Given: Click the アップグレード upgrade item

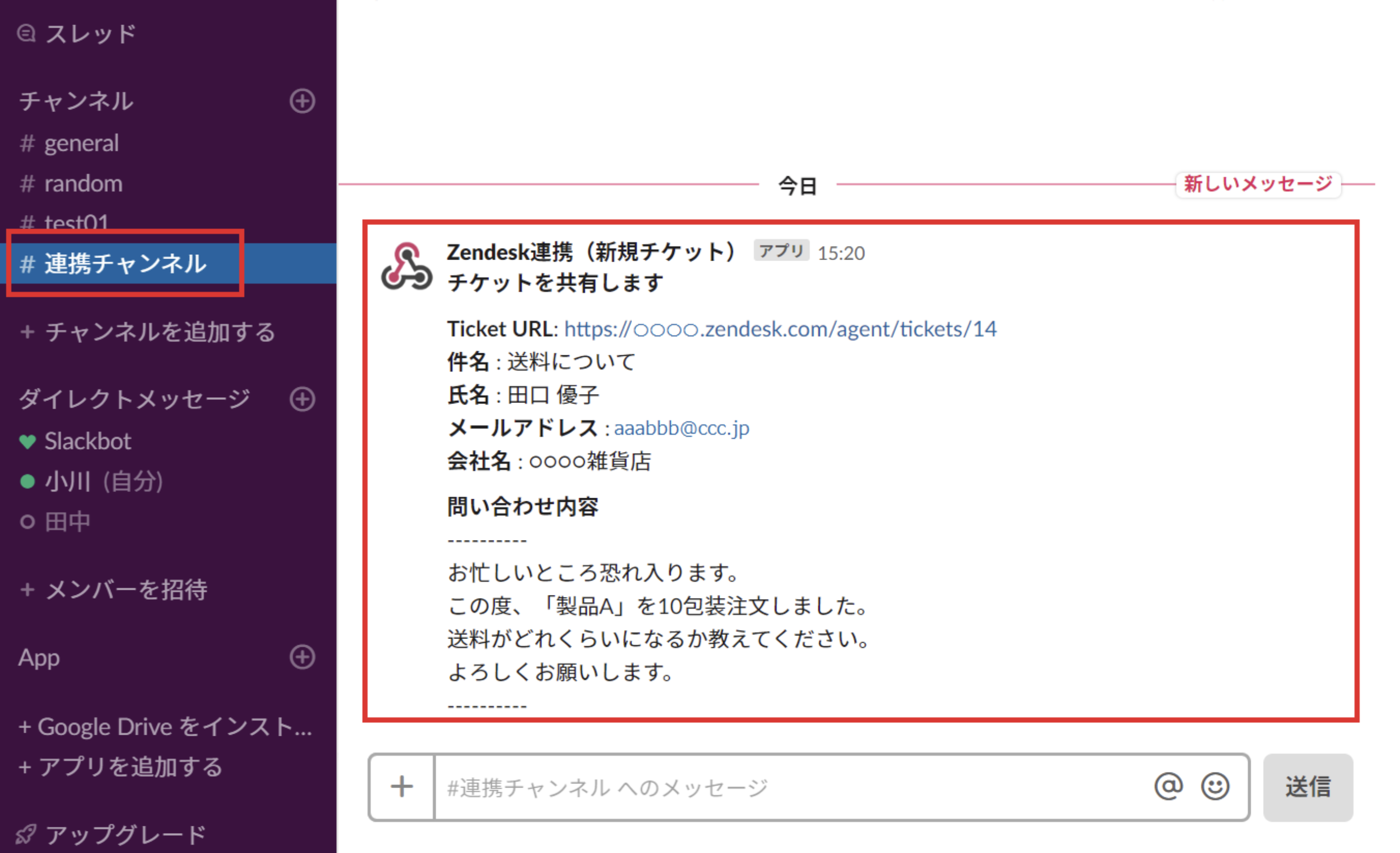Looking at the screenshot, I should tap(111, 835).
